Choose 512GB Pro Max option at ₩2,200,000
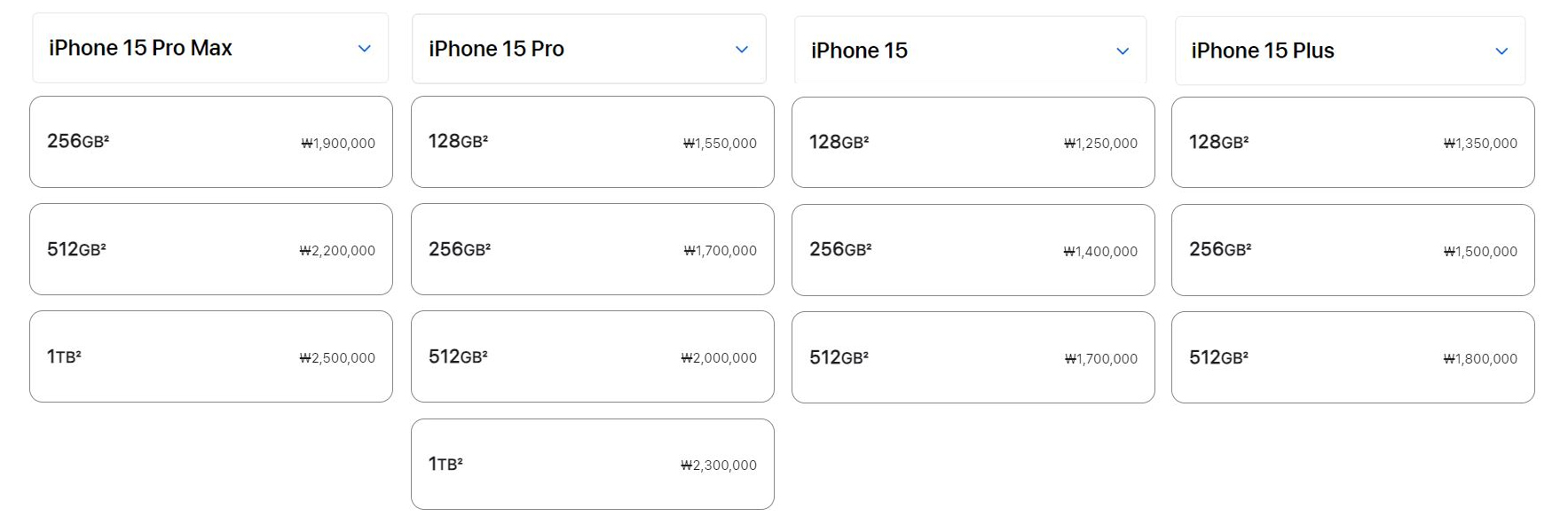 click(211, 249)
